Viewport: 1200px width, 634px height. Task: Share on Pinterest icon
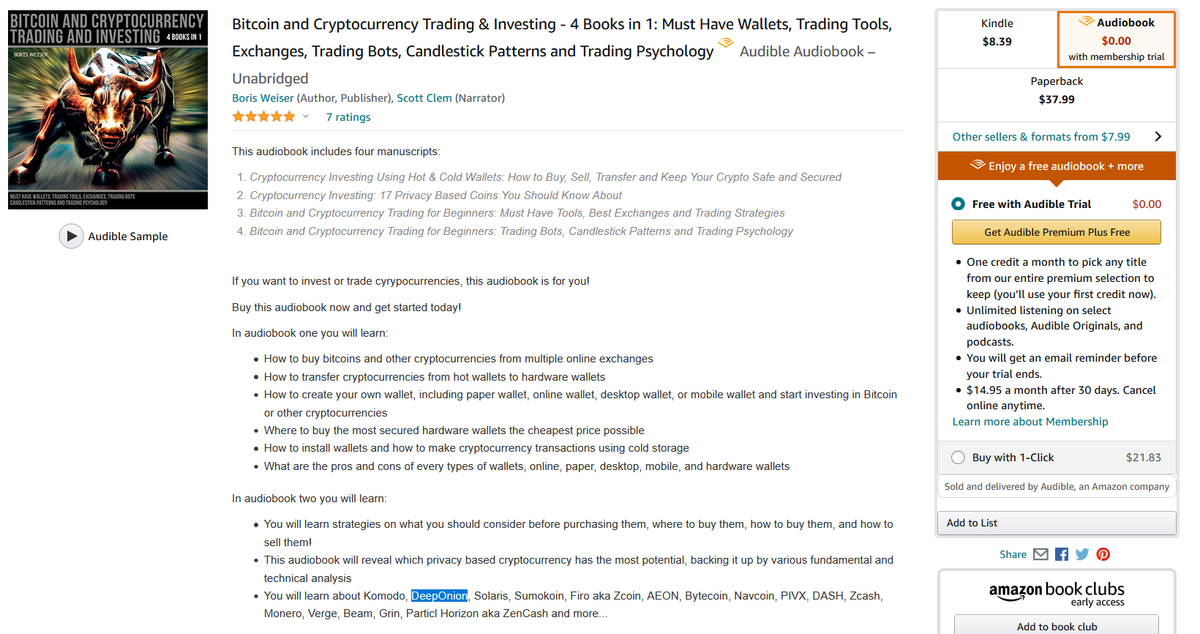click(x=1103, y=554)
